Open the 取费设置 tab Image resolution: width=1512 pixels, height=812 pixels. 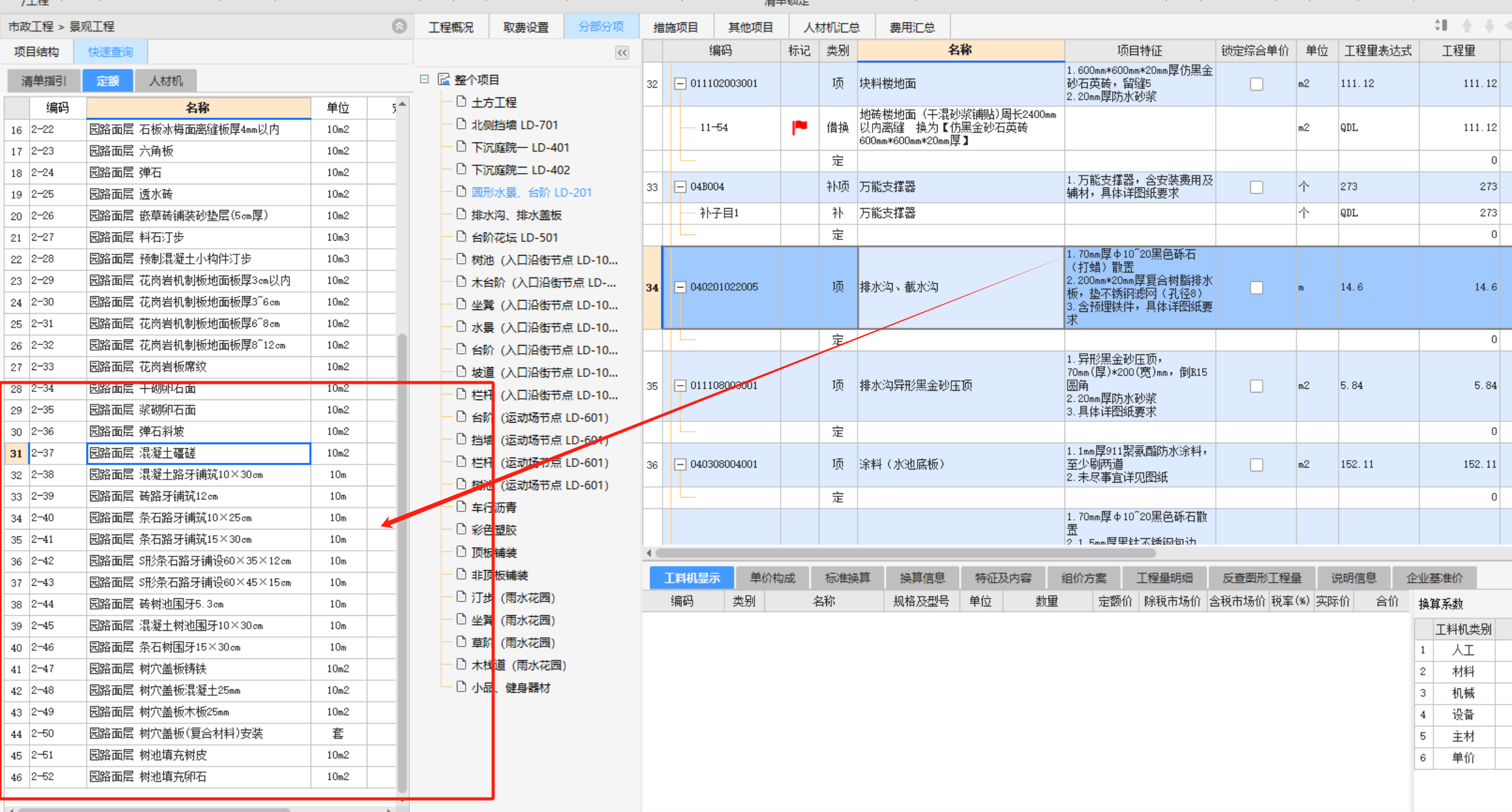[x=526, y=27]
